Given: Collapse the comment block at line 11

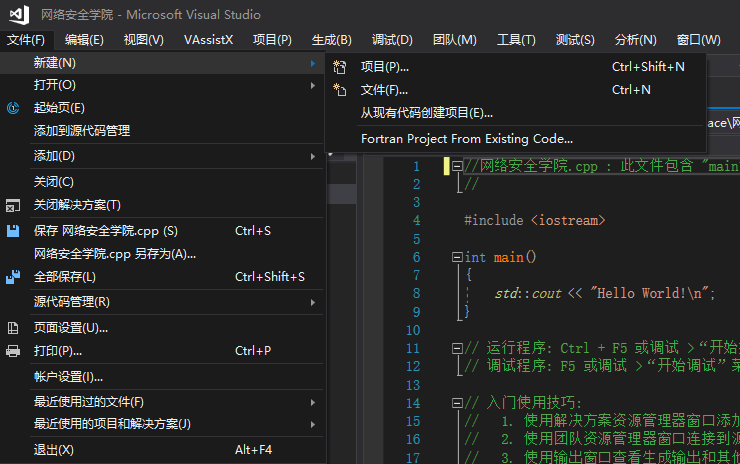Looking at the screenshot, I should pyautogui.click(x=457, y=348).
